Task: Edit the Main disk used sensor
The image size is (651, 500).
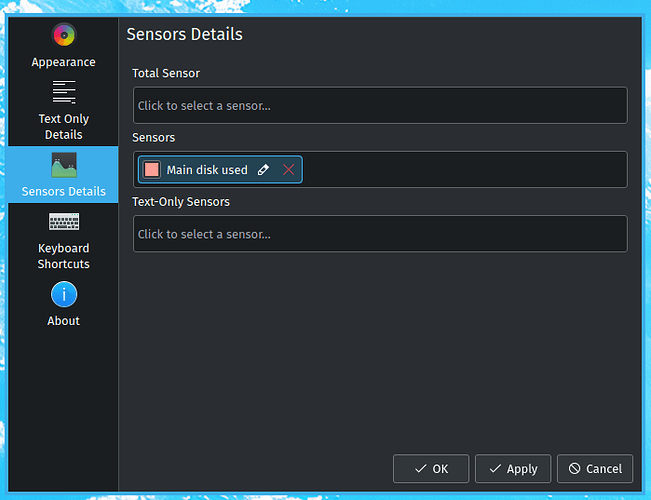Action: tap(263, 169)
